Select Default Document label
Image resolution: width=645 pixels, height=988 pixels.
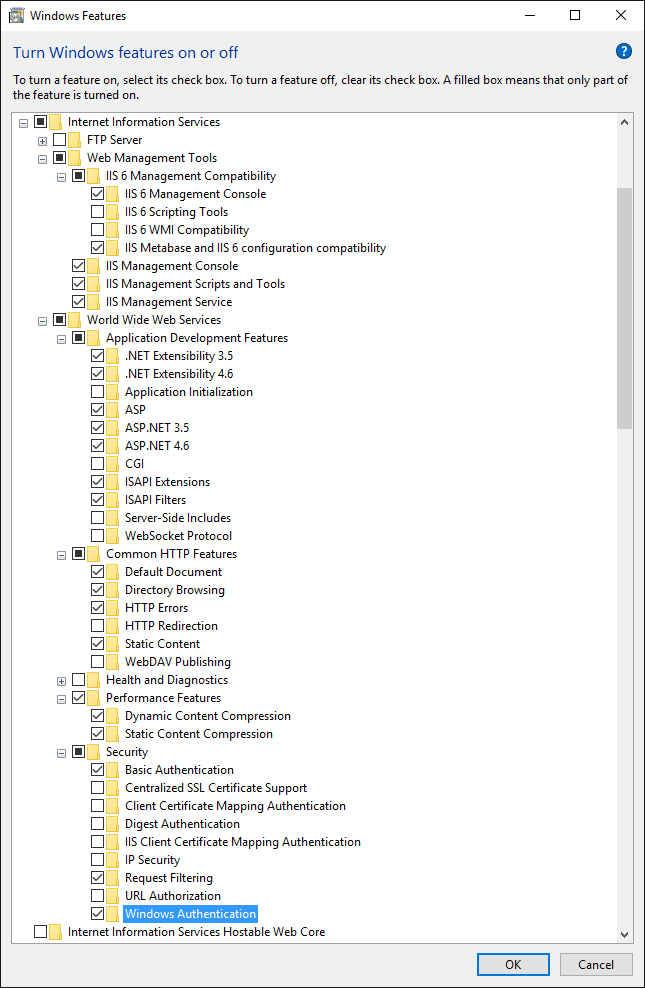[173, 572]
